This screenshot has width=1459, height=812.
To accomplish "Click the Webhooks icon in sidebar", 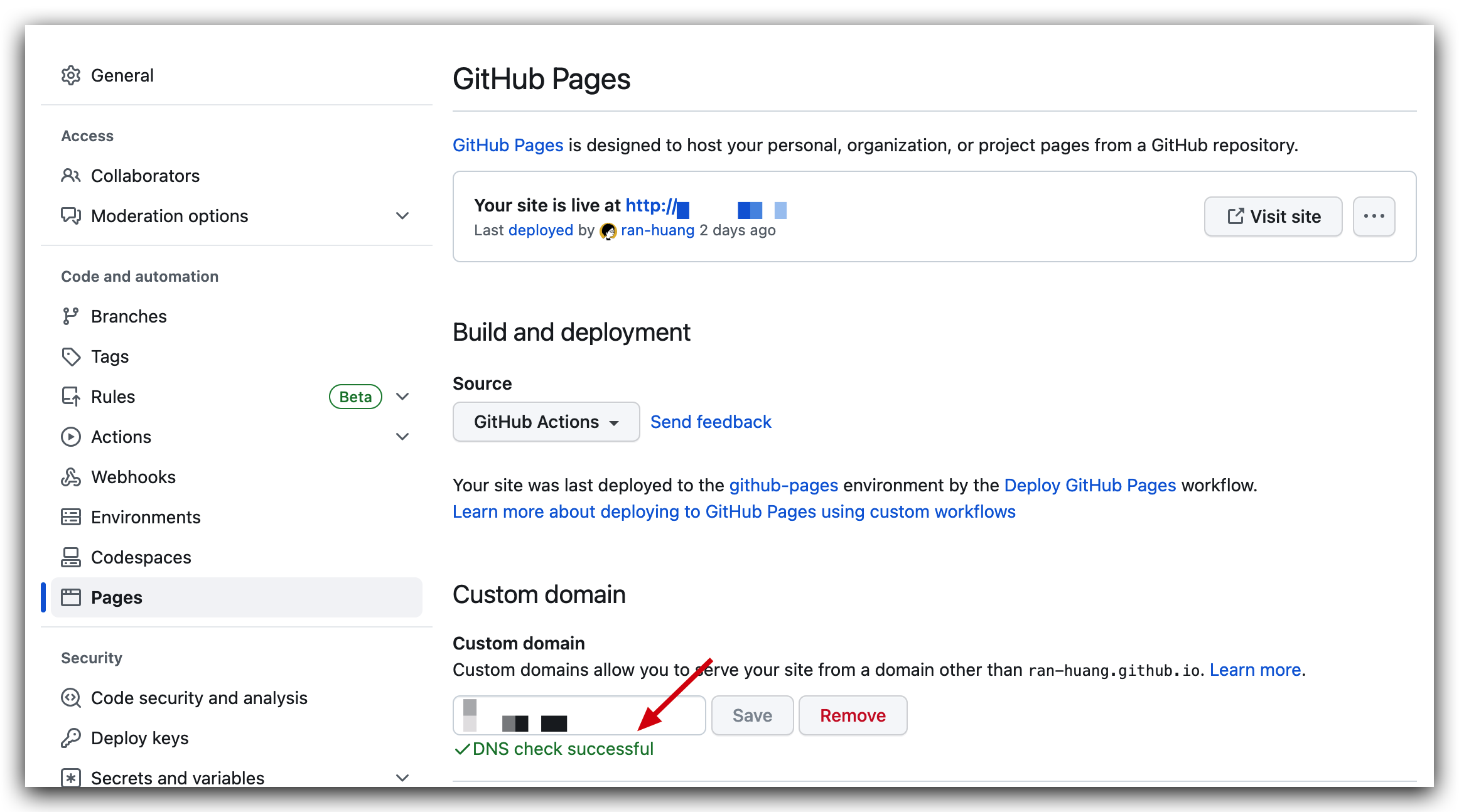I will (x=71, y=477).
